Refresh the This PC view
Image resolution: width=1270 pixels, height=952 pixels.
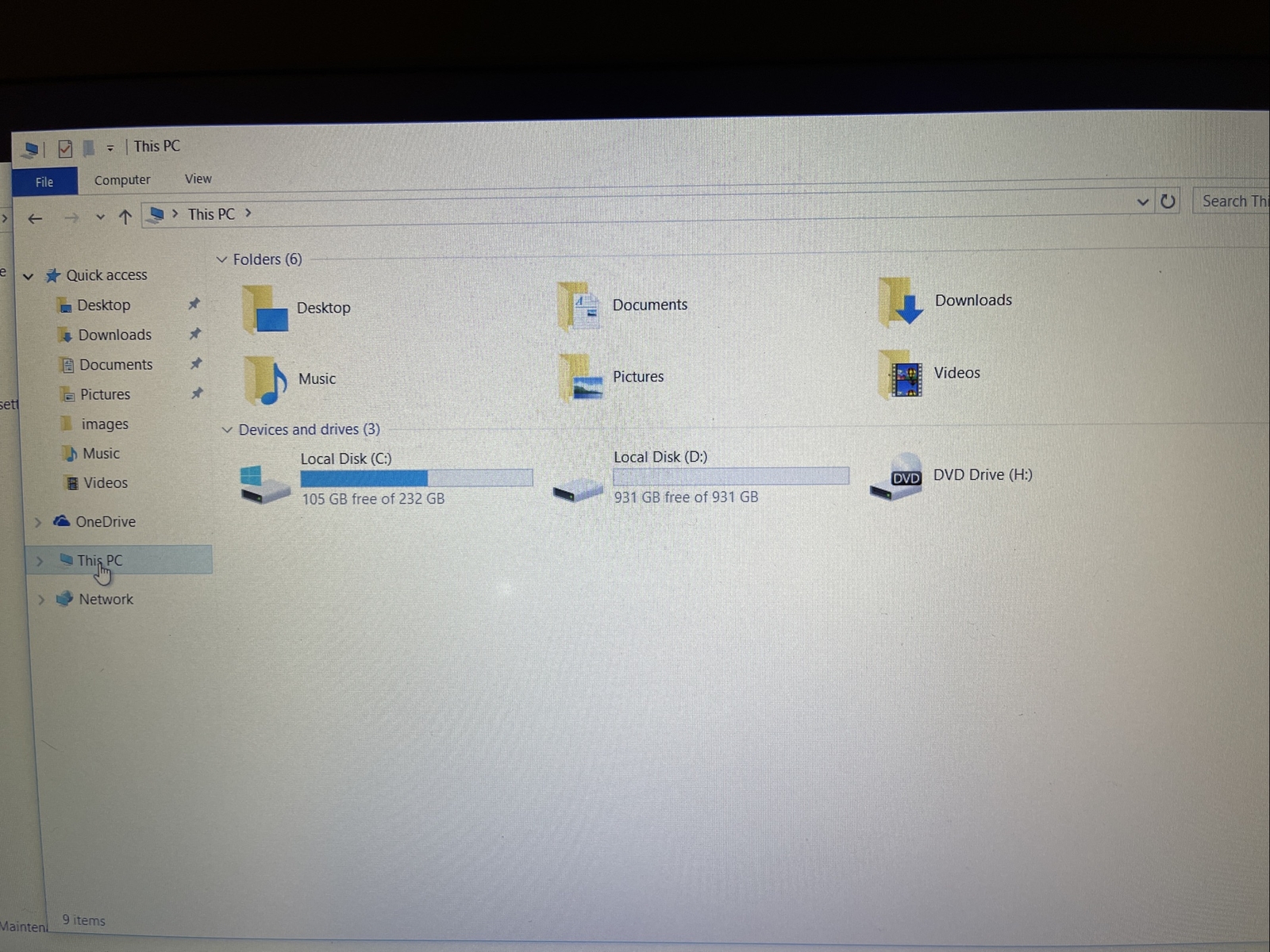click(1168, 201)
